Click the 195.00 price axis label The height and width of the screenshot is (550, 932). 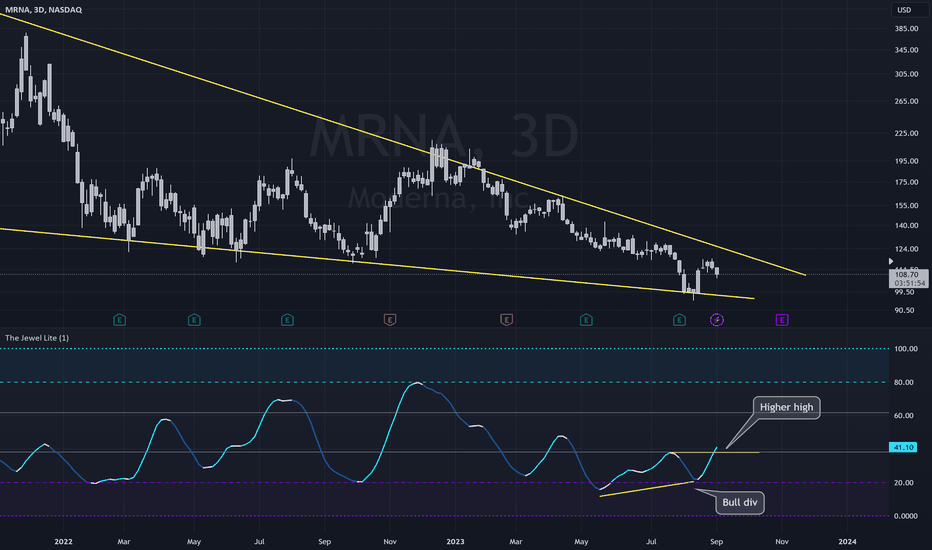(x=906, y=161)
